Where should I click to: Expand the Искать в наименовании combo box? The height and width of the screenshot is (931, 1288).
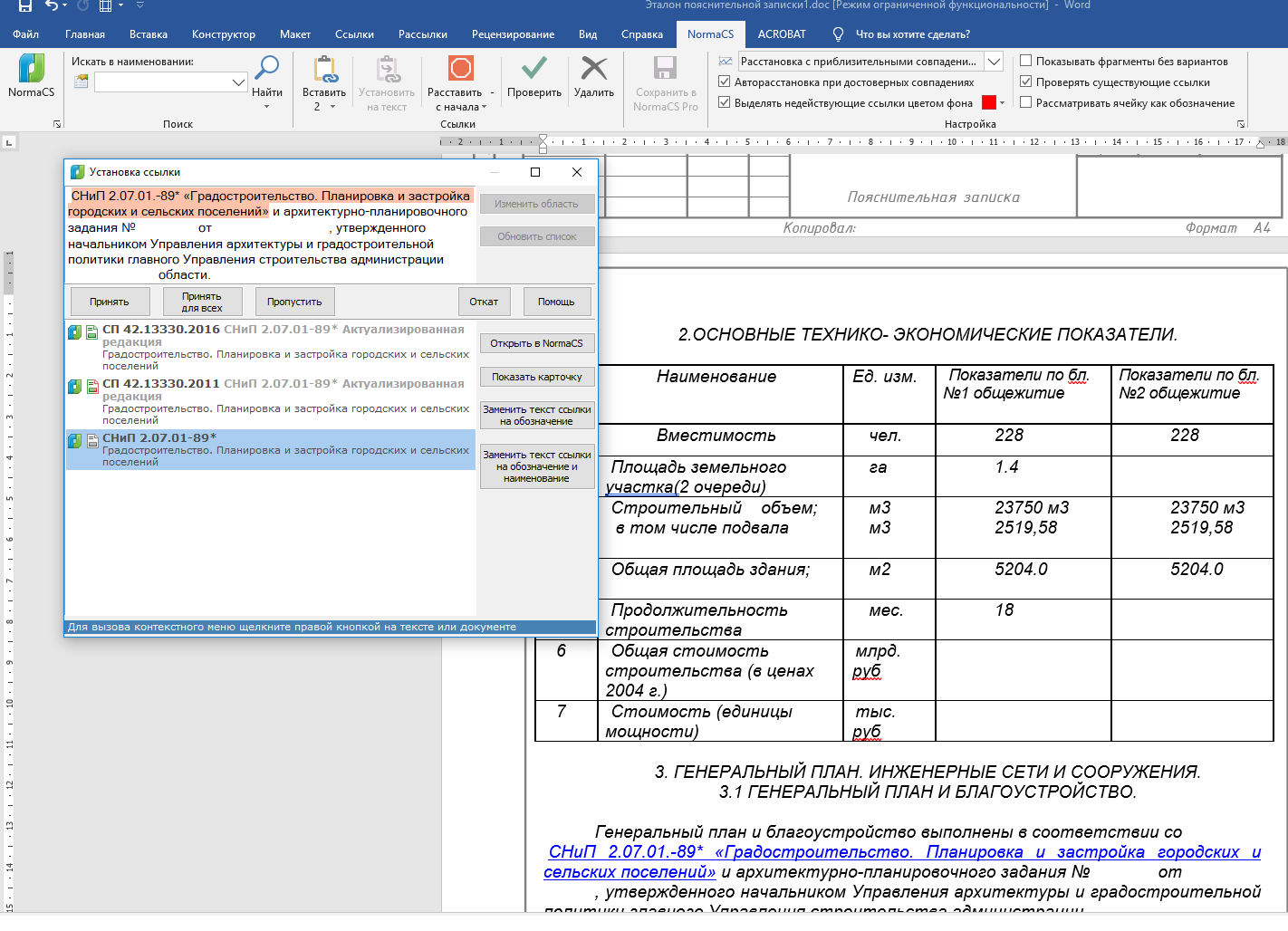click(238, 82)
